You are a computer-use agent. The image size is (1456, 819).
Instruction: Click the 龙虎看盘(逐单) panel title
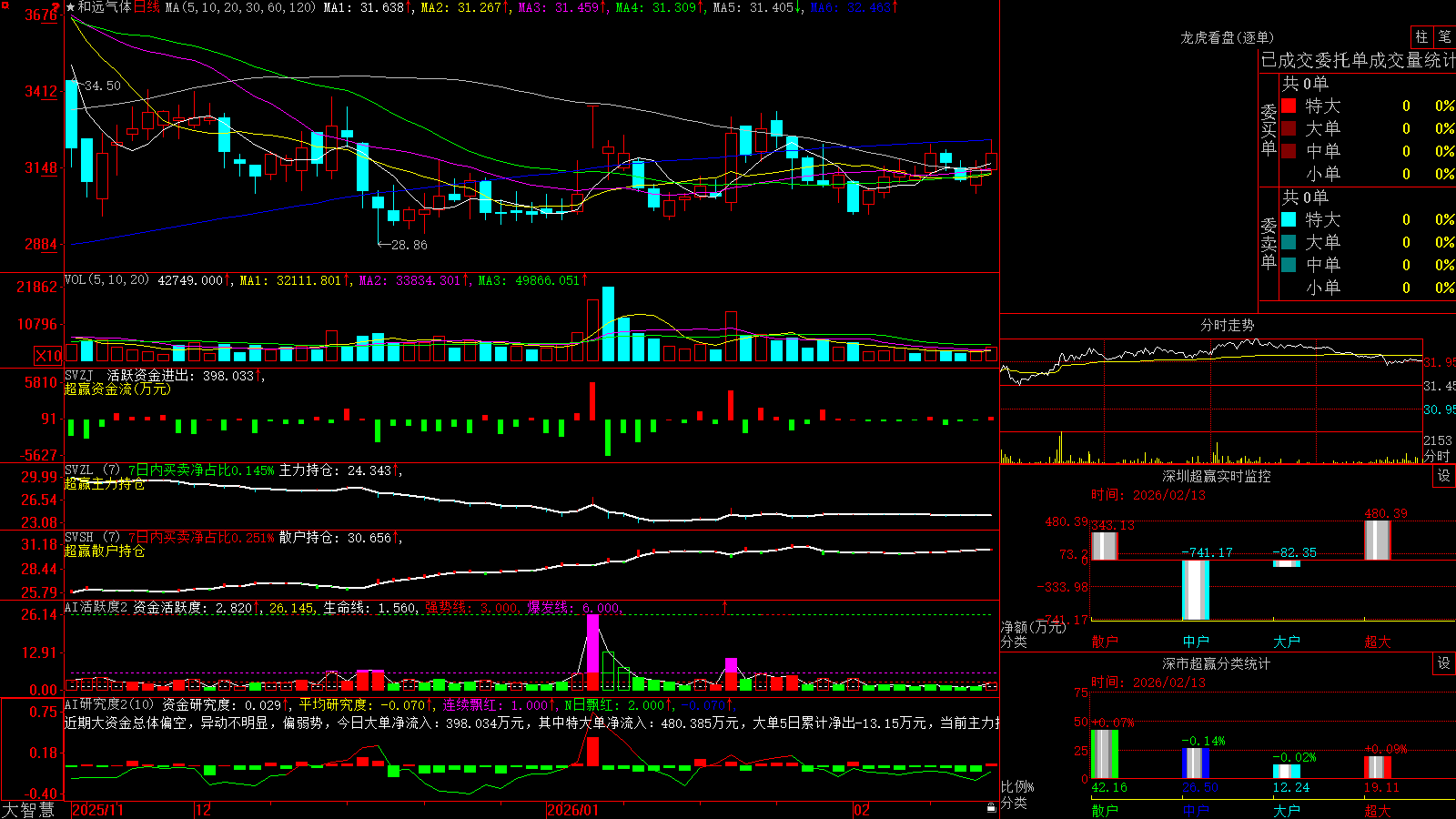click(x=1227, y=37)
